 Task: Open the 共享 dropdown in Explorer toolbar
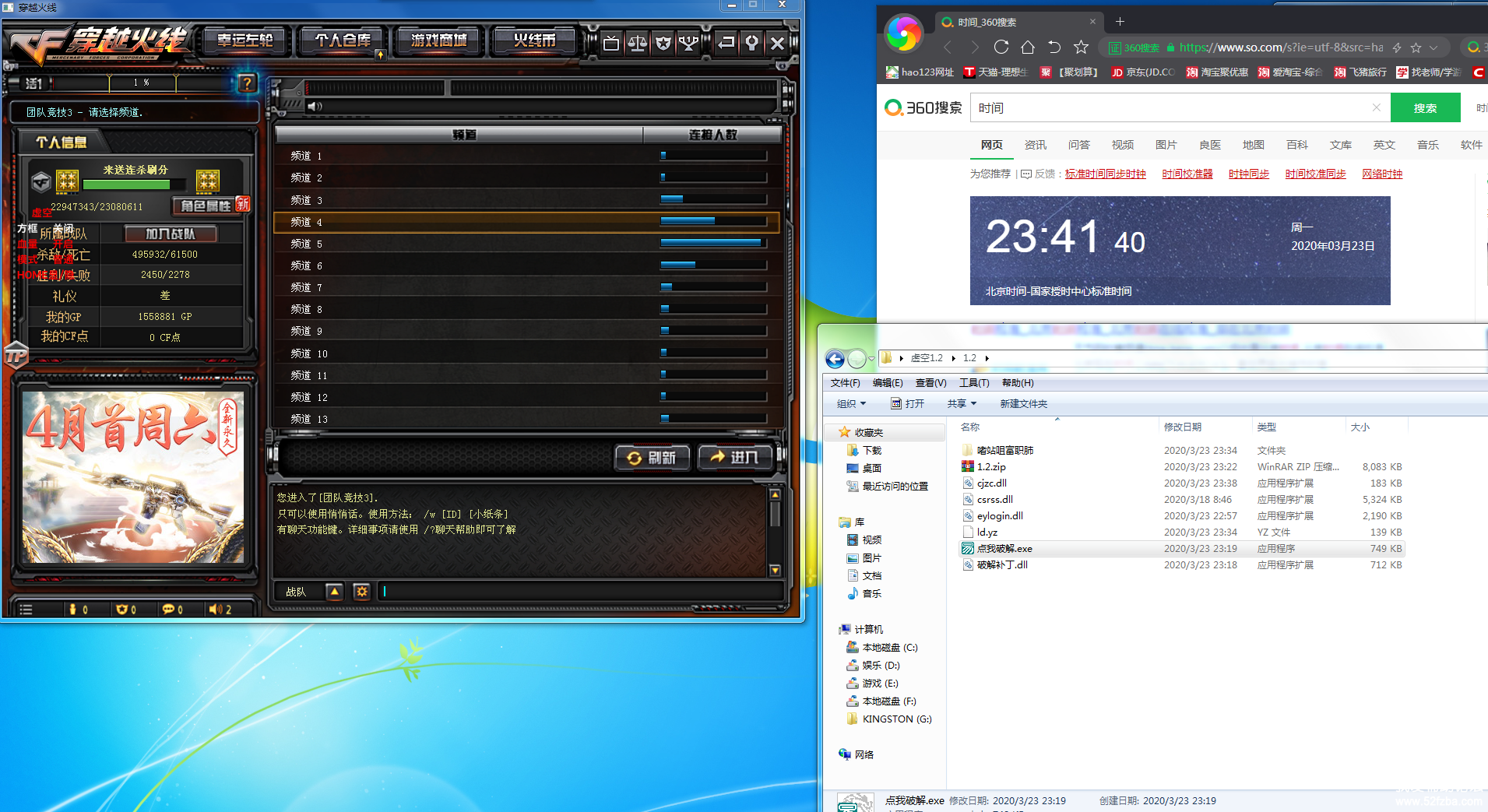pos(962,403)
